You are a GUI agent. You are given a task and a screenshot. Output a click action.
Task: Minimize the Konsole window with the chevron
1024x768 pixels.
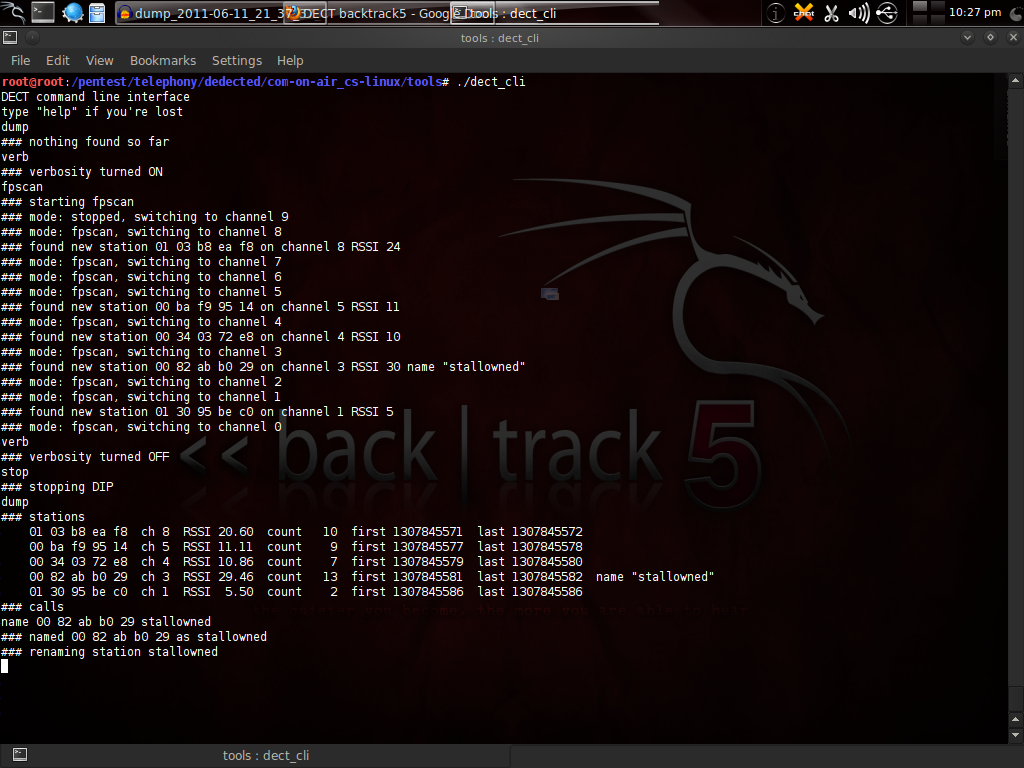967,37
